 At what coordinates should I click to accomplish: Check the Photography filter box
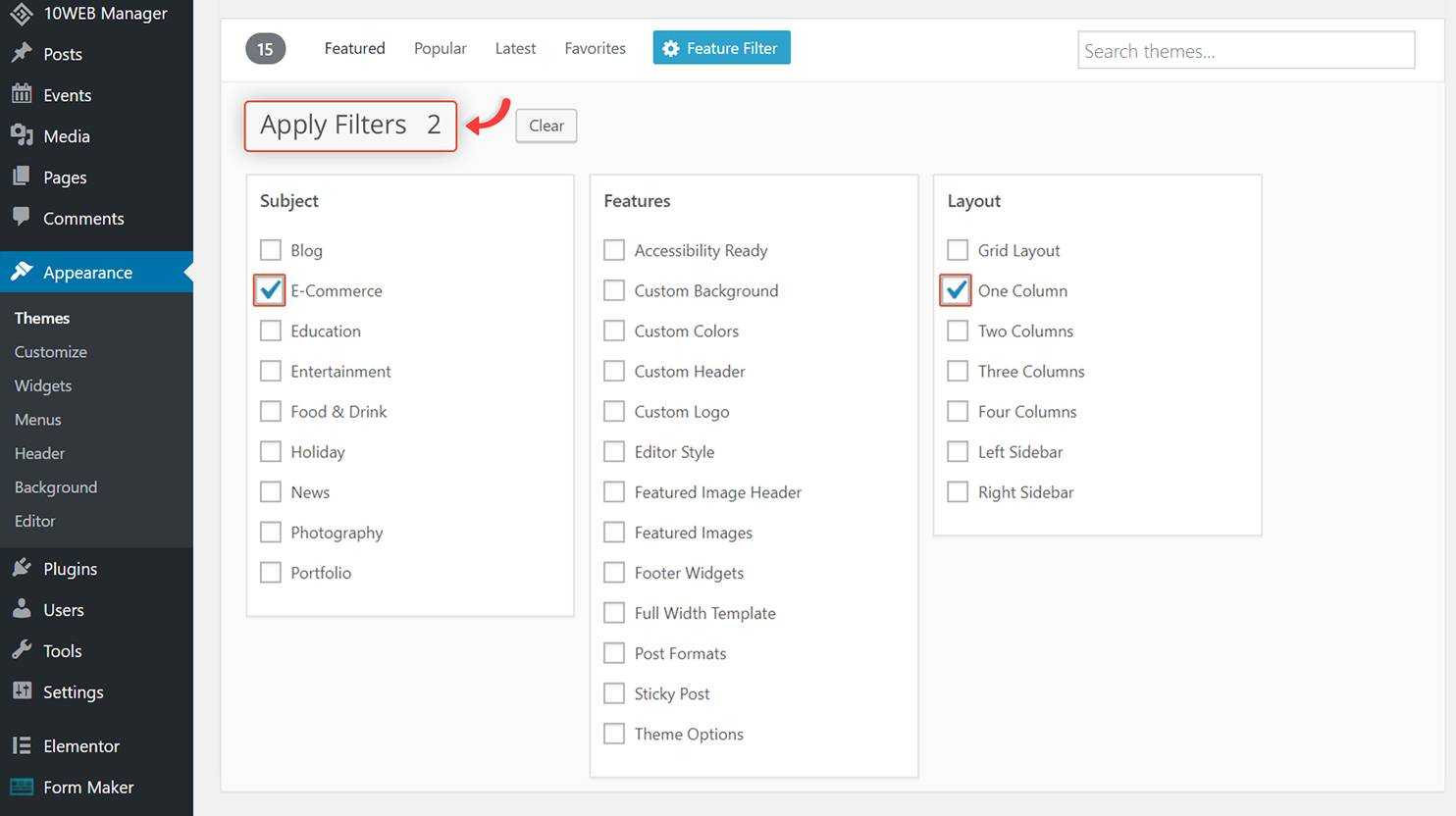pos(271,532)
